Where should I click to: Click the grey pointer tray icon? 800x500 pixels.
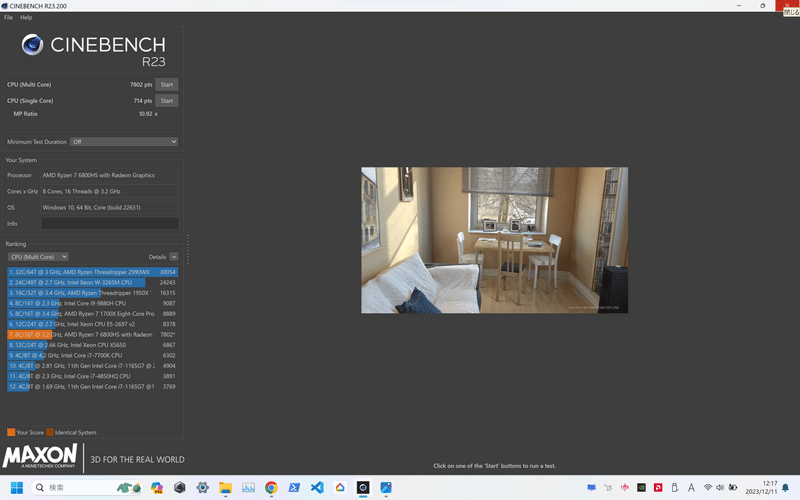(x=608, y=488)
